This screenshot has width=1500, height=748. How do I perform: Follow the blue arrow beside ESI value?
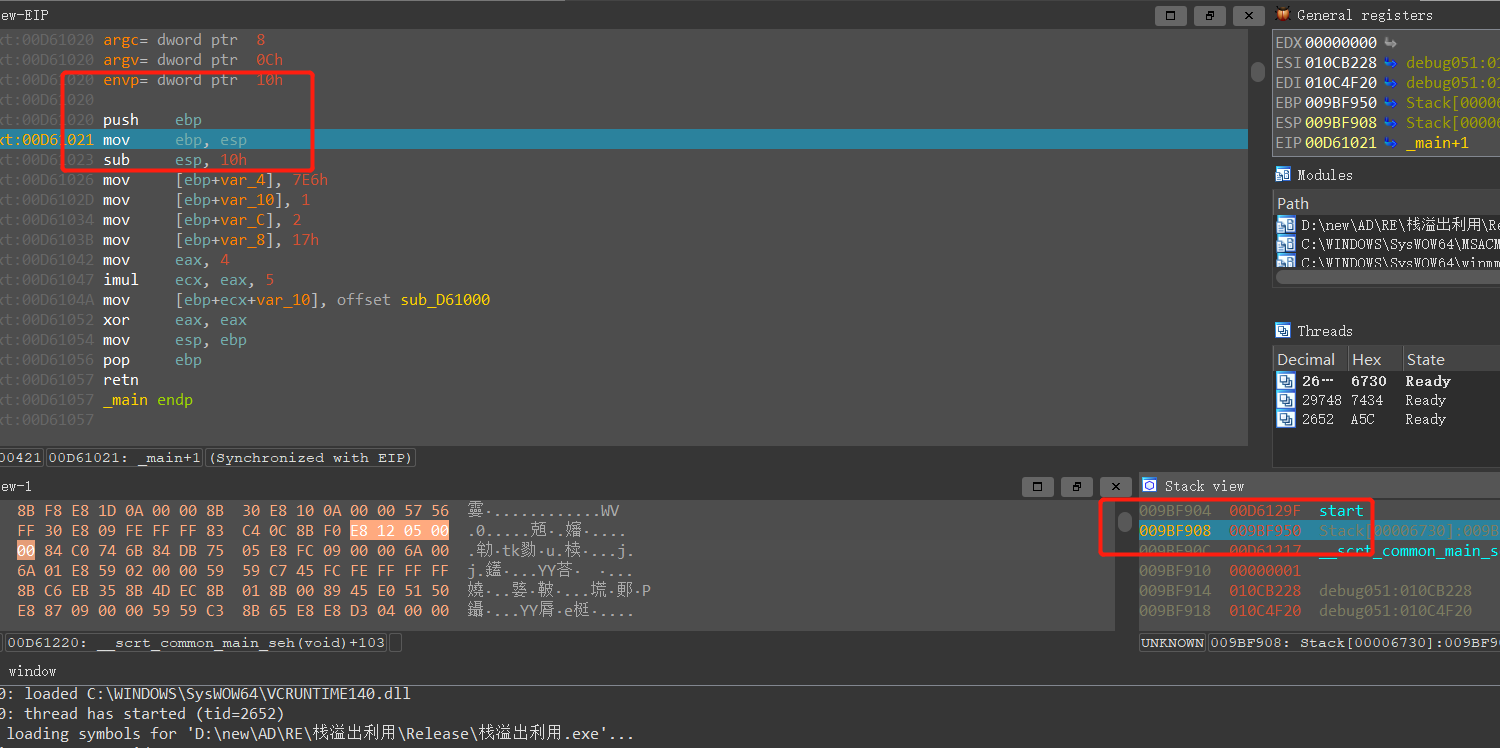click(1390, 63)
